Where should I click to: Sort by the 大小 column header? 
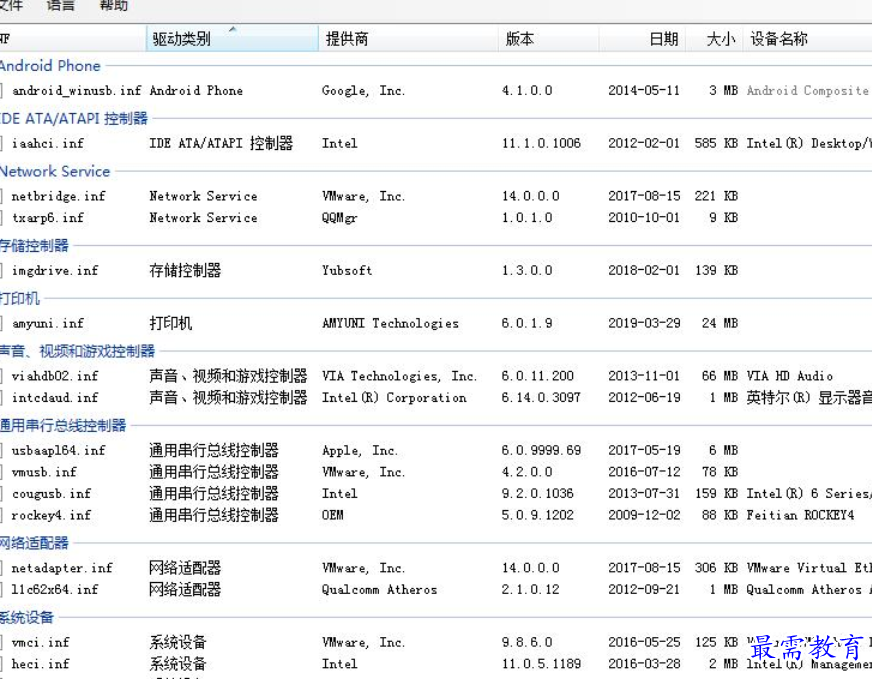point(714,38)
